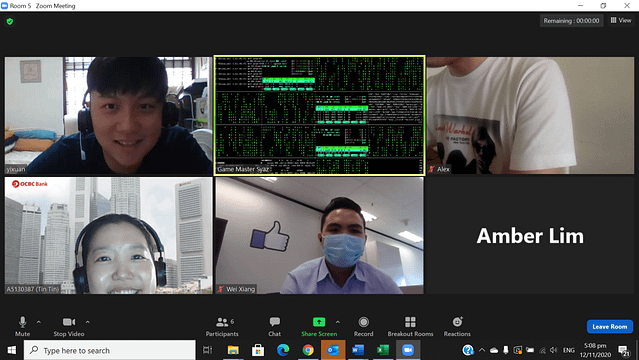Open the Reactions menu
This screenshot has height=360, width=639.
[457, 327]
